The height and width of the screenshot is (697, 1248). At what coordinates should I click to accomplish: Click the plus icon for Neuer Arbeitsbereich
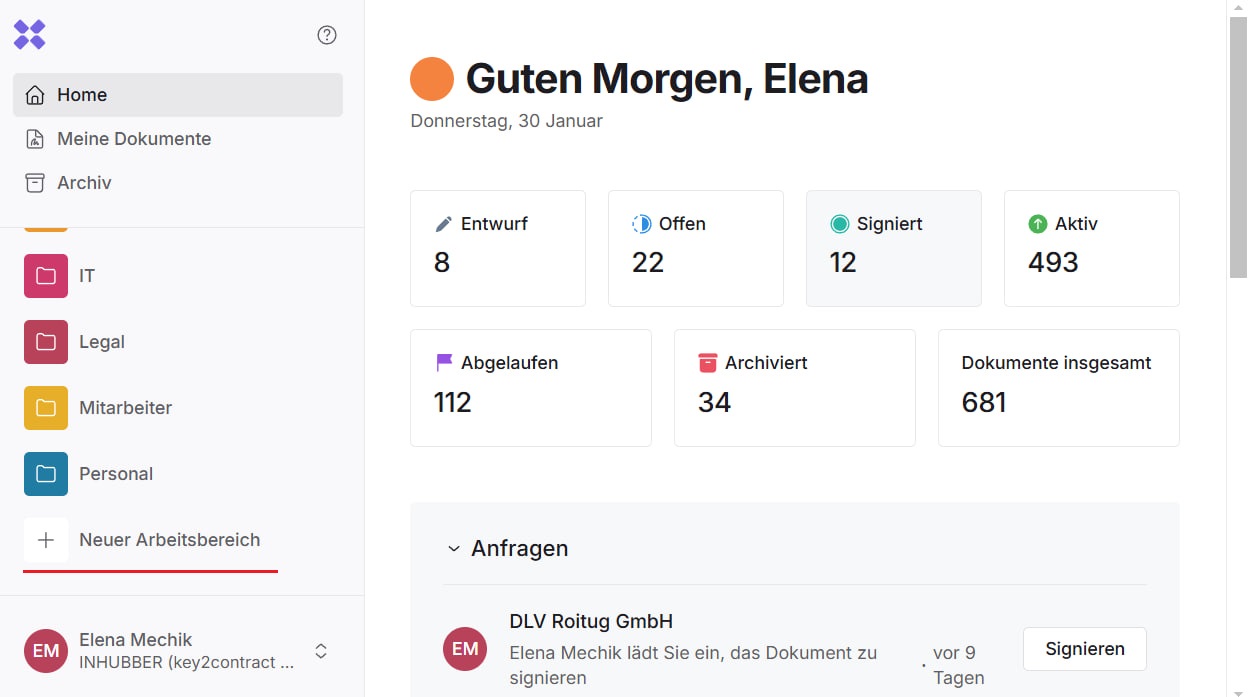click(x=46, y=540)
